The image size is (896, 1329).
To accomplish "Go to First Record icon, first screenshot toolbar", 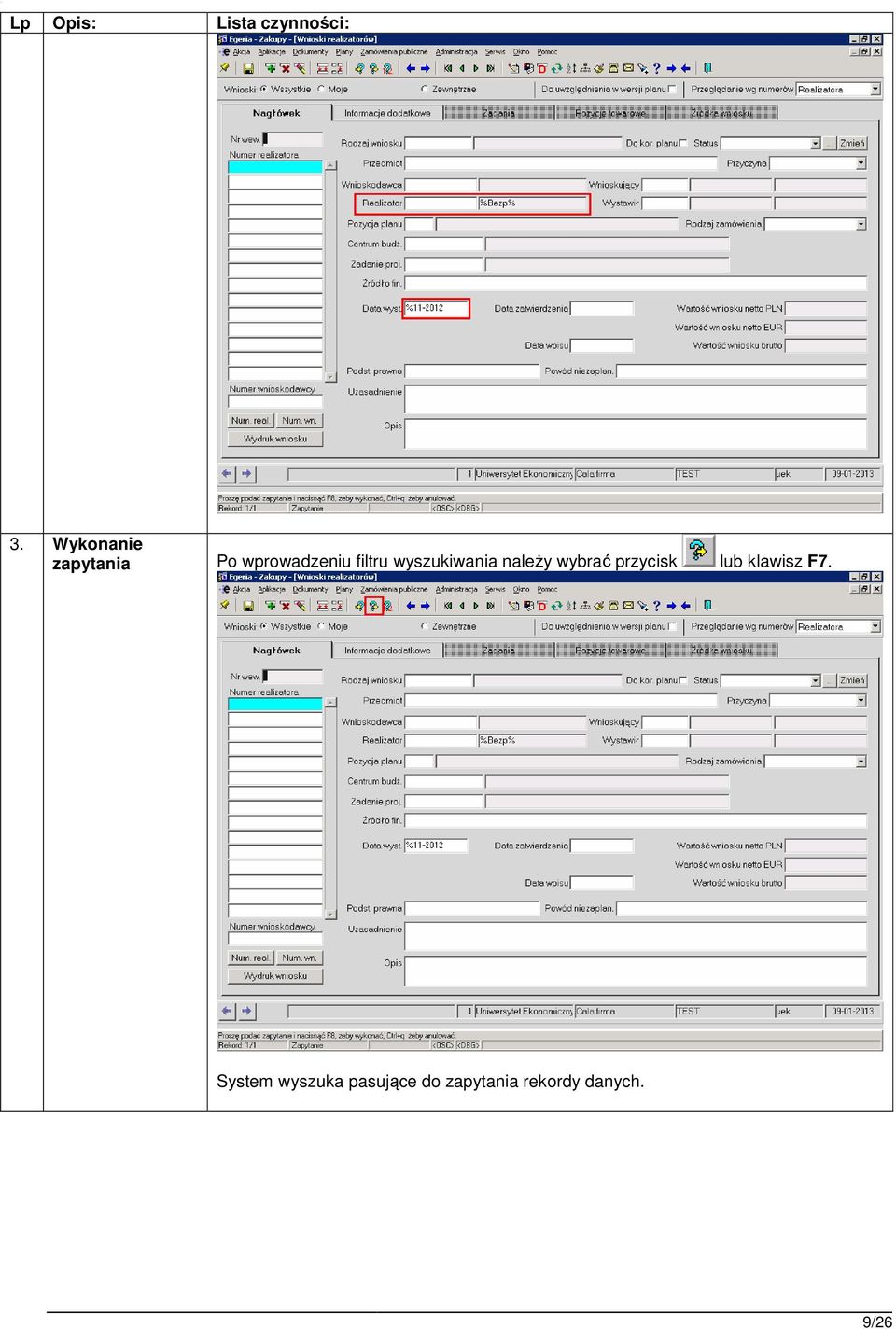I will pos(448,68).
